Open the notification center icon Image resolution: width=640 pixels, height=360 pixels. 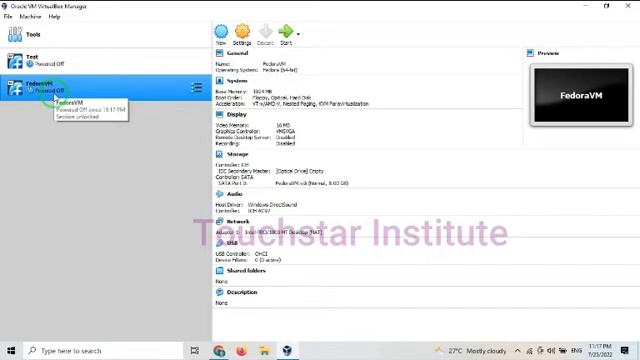(x=624, y=351)
